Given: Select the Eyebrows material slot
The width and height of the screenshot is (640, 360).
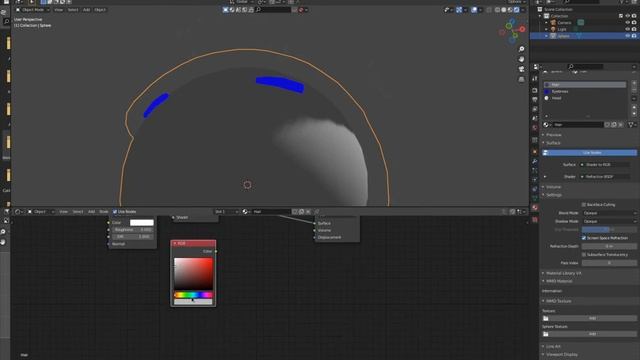Looking at the screenshot, I should (x=585, y=91).
